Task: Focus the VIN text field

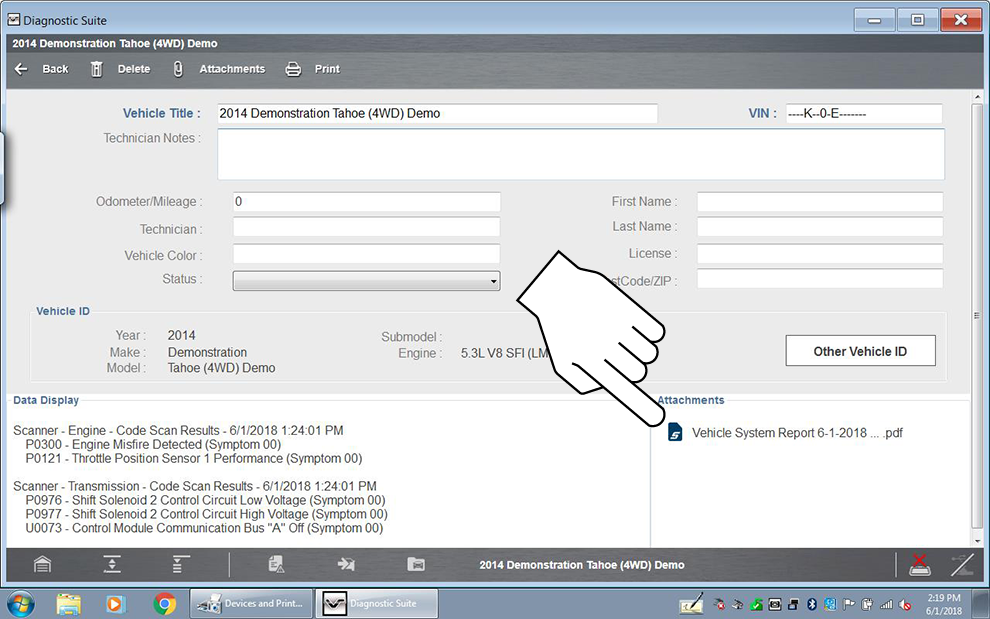Action: click(862, 114)
